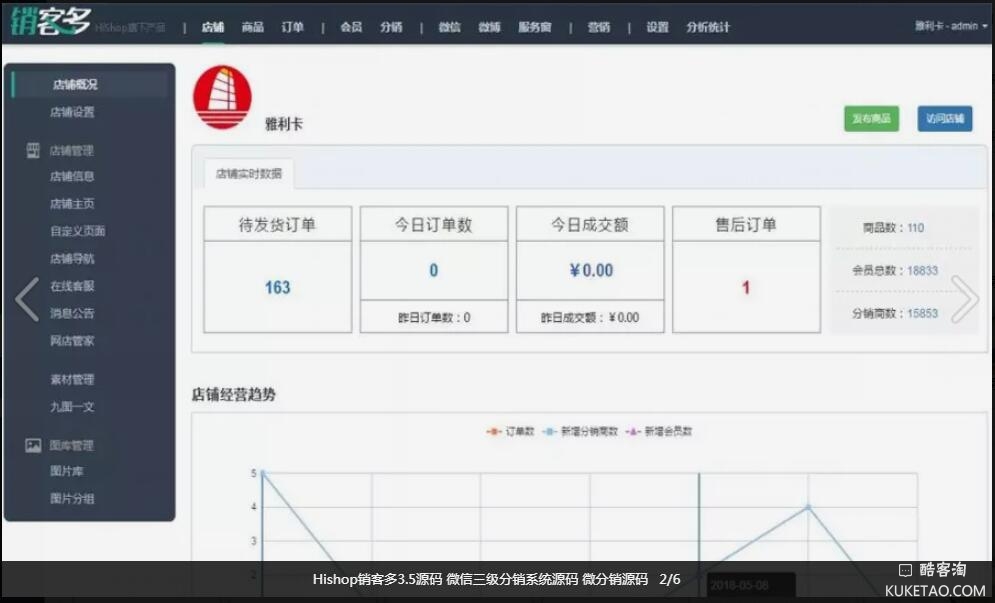Open 图片分组 in the sidebar
The height and width of the screenshot is (603, 995).
(72, 498)
